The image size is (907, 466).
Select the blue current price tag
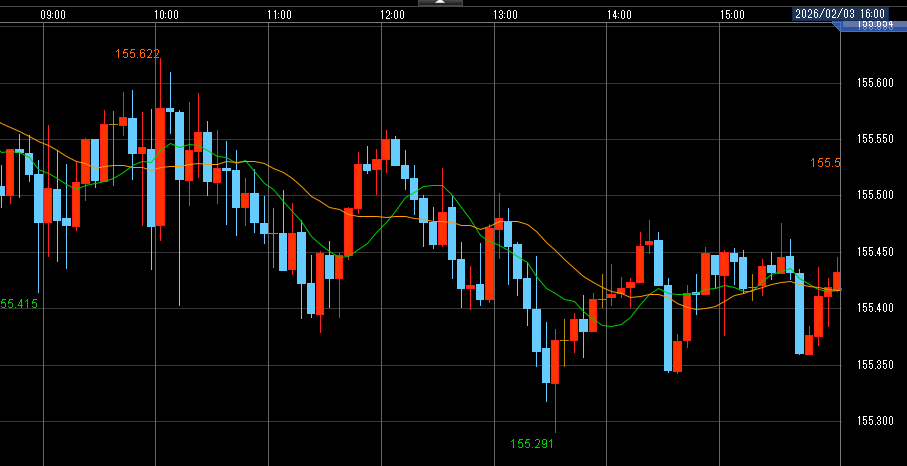[871, 28]
